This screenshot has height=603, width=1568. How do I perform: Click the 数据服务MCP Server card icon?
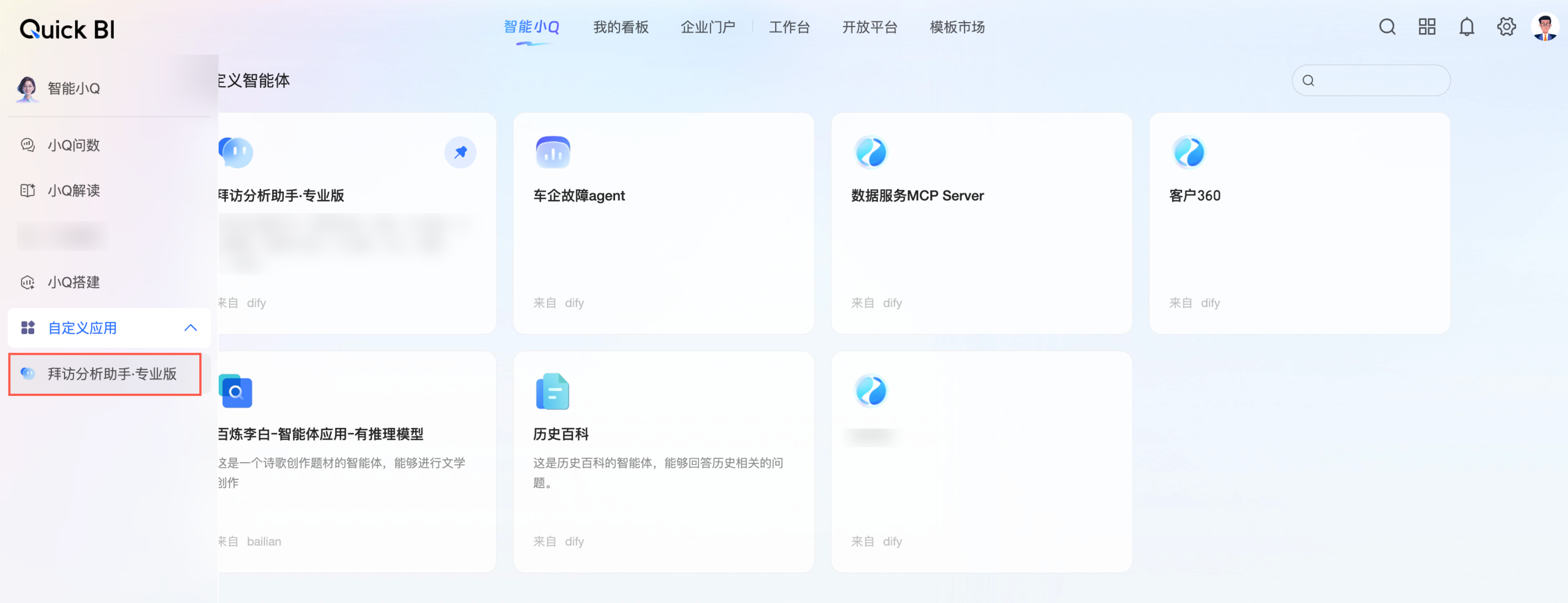(870, 152)
